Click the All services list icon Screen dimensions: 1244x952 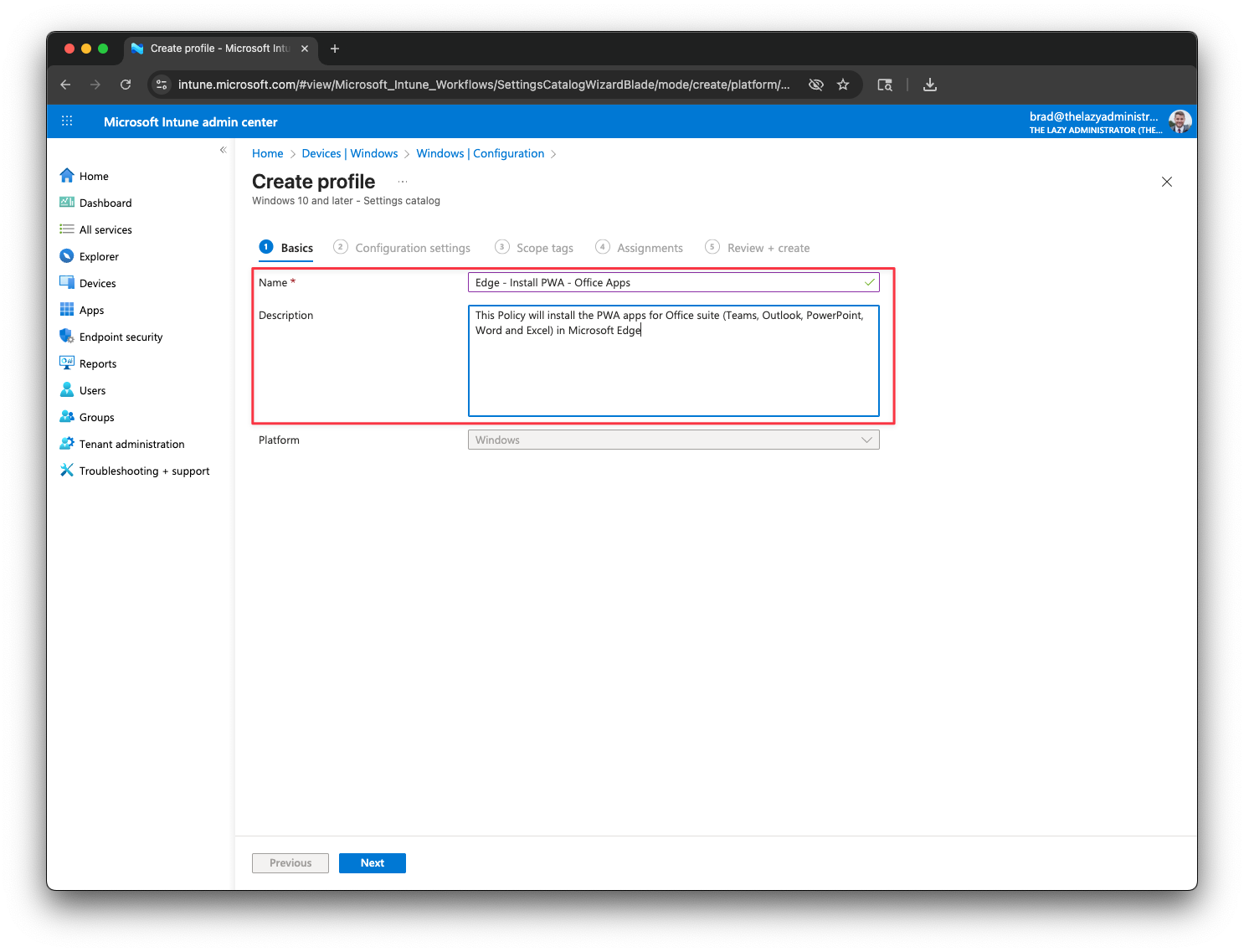67,229
